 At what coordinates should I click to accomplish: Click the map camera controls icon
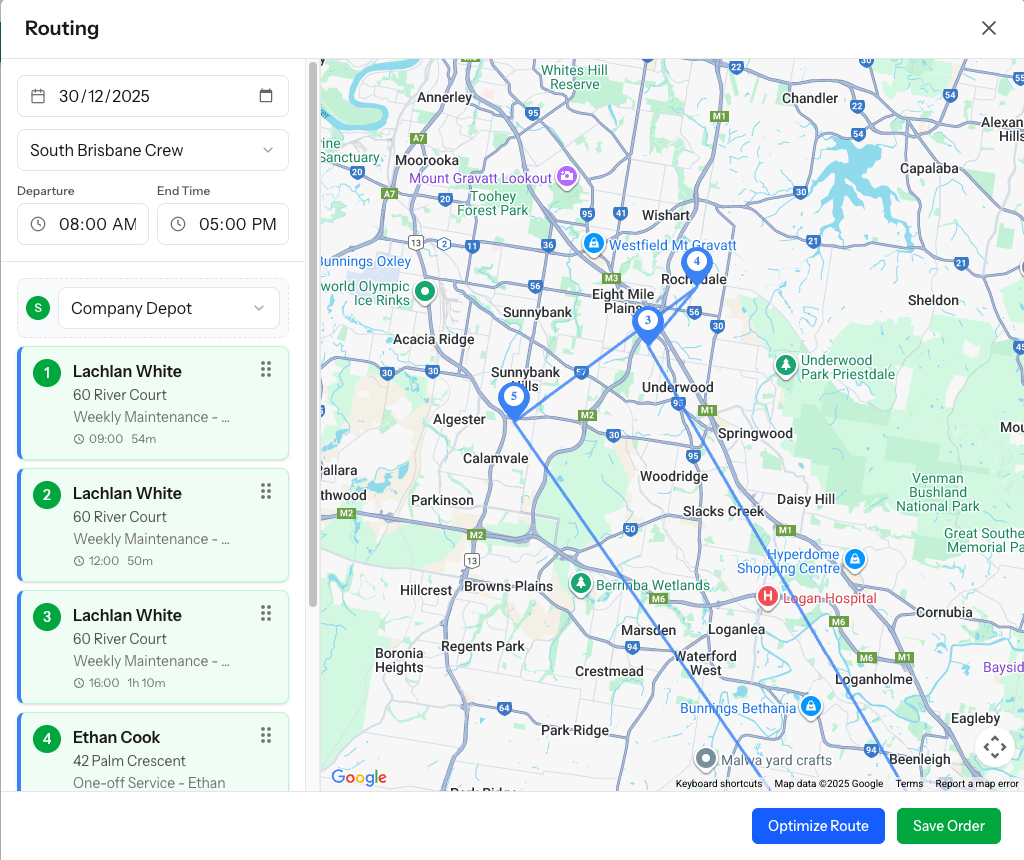tap(994, 747)
